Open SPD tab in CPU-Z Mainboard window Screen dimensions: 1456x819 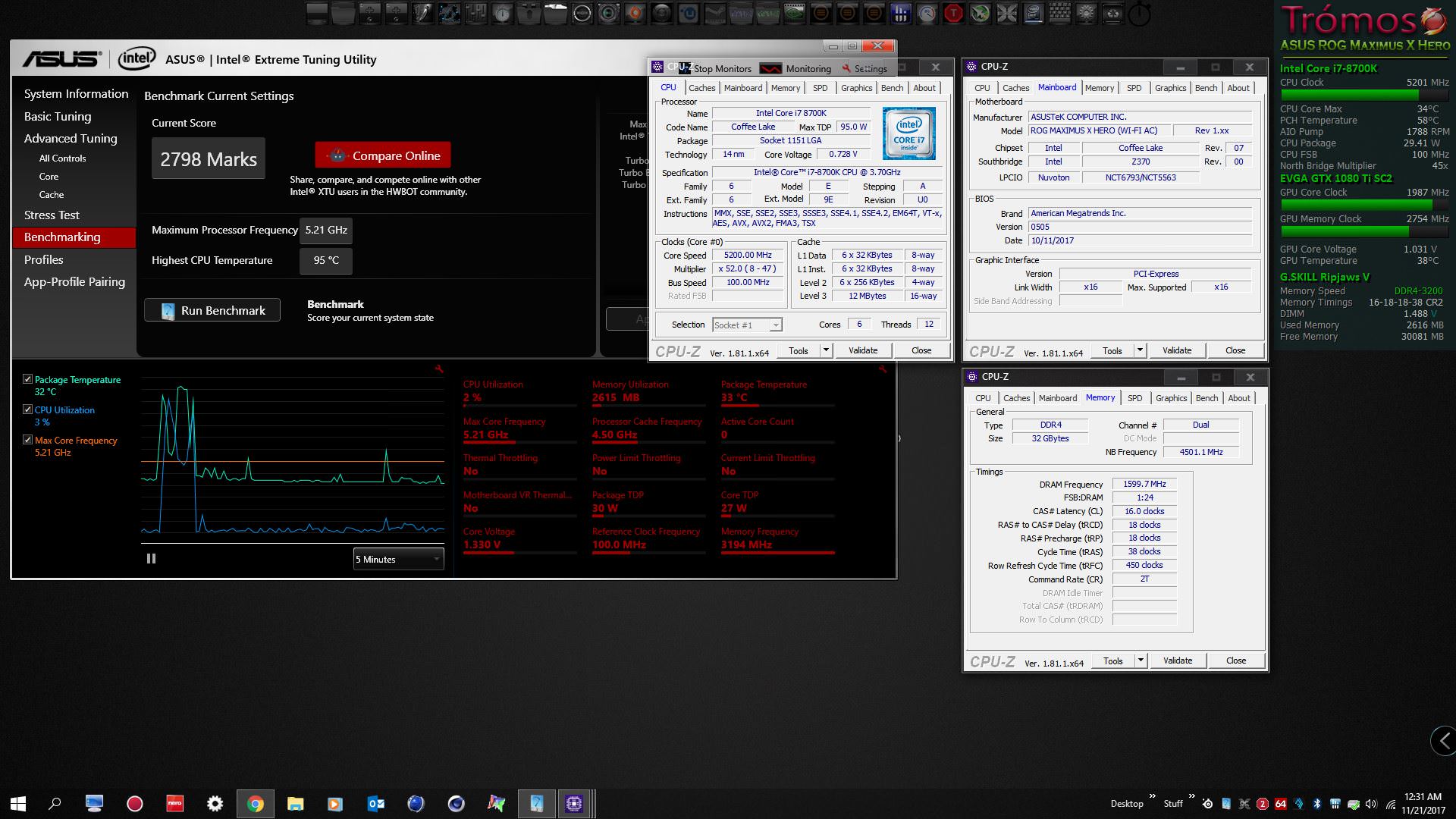1134,88
